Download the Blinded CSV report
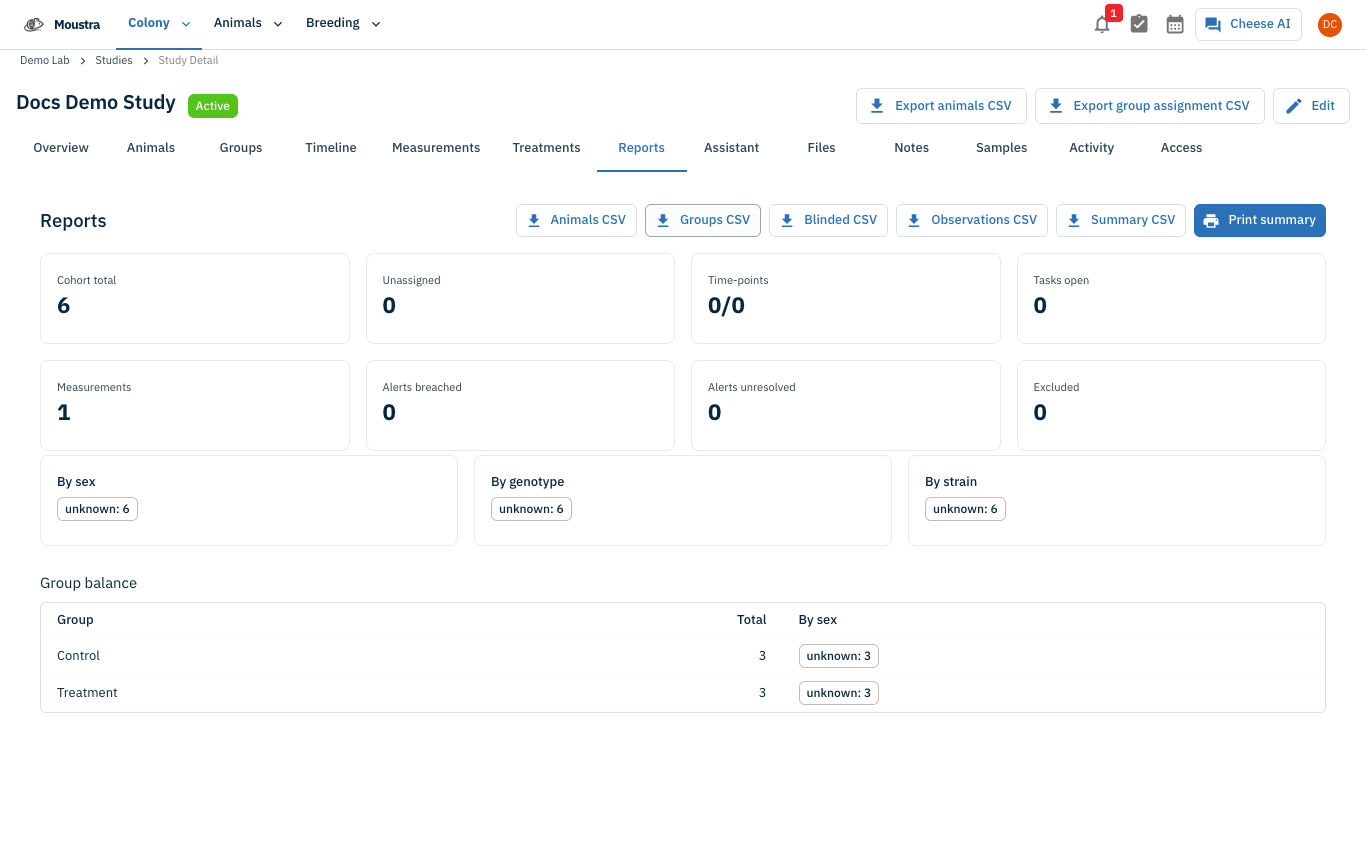The width and height of the screenshot is (1366, 854). (x=828, y=220)
